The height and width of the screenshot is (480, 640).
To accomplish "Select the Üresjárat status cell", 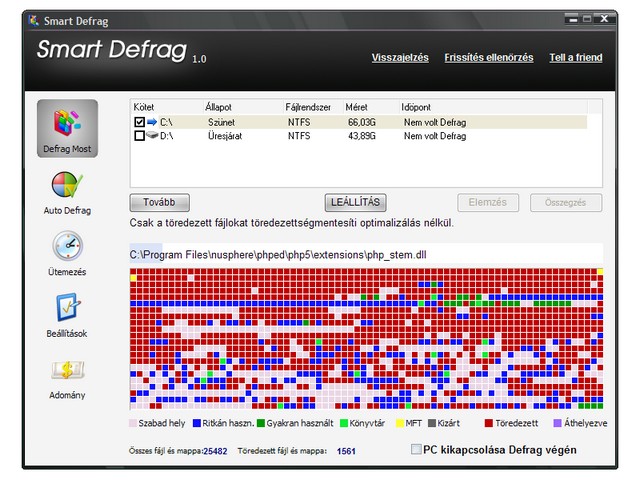I will (225, 136).
